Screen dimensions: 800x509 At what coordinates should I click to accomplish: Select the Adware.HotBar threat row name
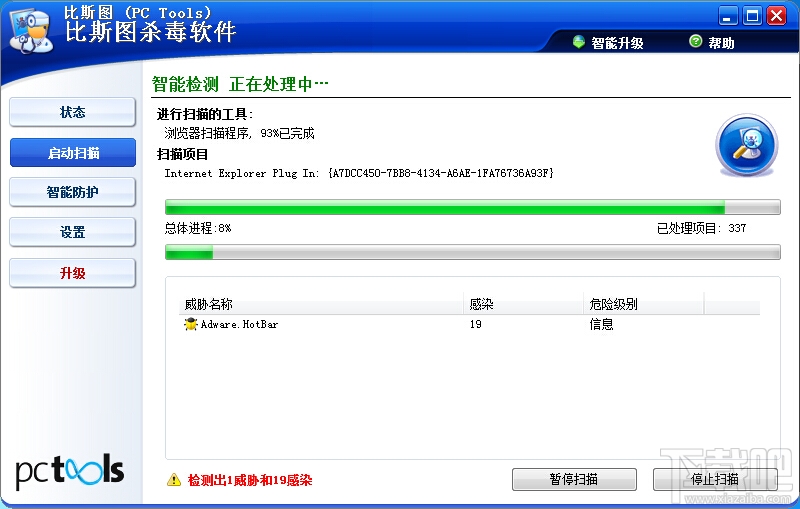(239, 324)
